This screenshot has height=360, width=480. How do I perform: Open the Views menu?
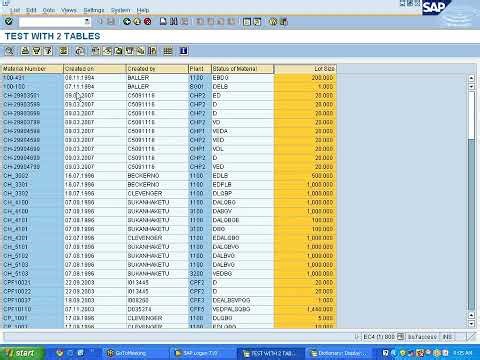pos(69,10)
